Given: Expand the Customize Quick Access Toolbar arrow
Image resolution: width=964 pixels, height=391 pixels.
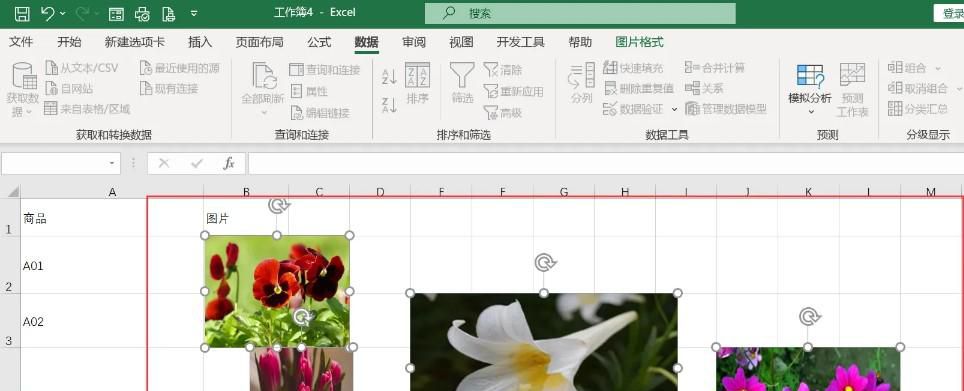Looking at the screenshot, I should tap(194, 13).
